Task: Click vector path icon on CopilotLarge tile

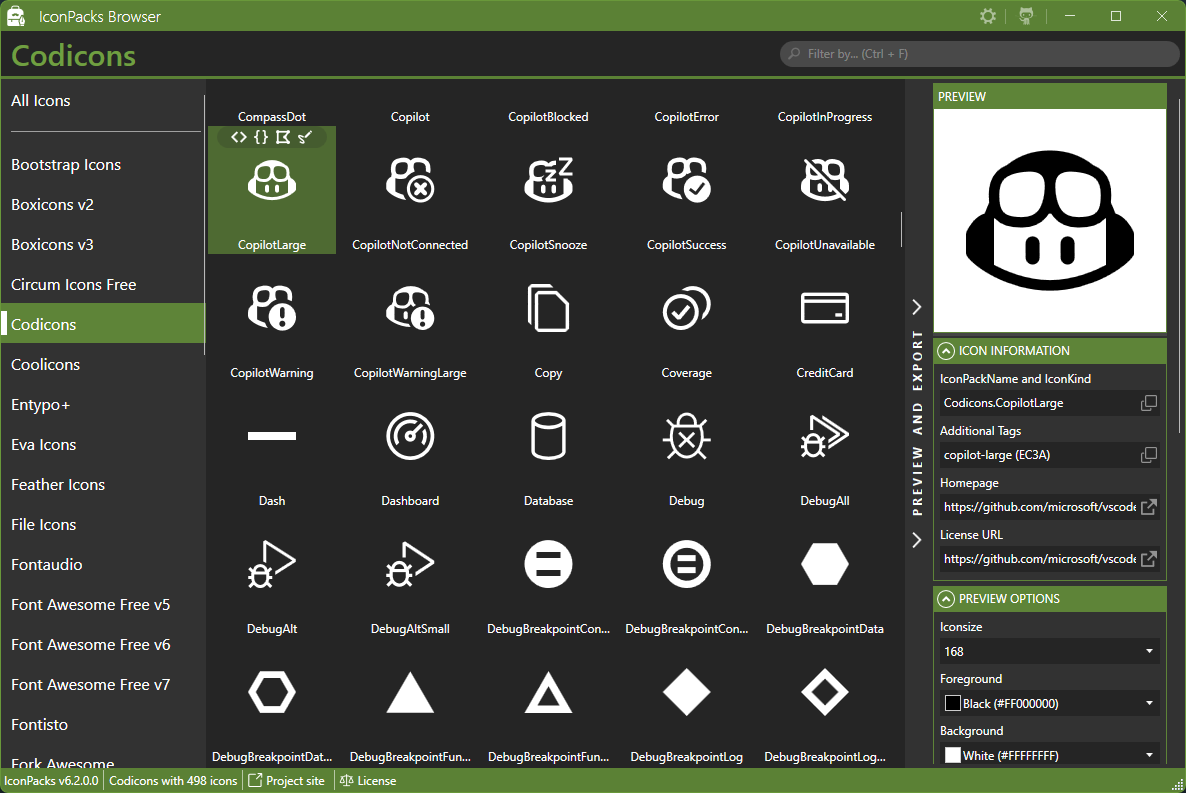Action: point(283,137)
